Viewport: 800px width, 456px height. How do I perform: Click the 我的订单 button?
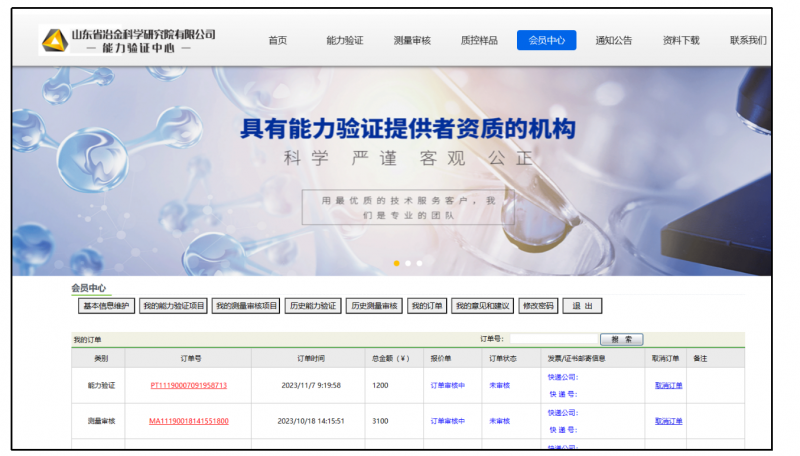point(426,306)
